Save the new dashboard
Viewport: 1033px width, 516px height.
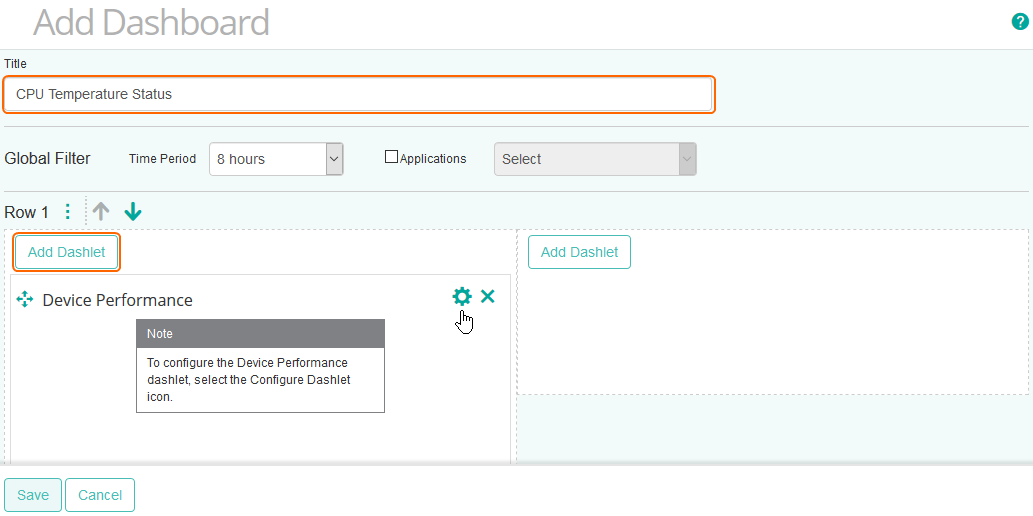click(33, 495)
